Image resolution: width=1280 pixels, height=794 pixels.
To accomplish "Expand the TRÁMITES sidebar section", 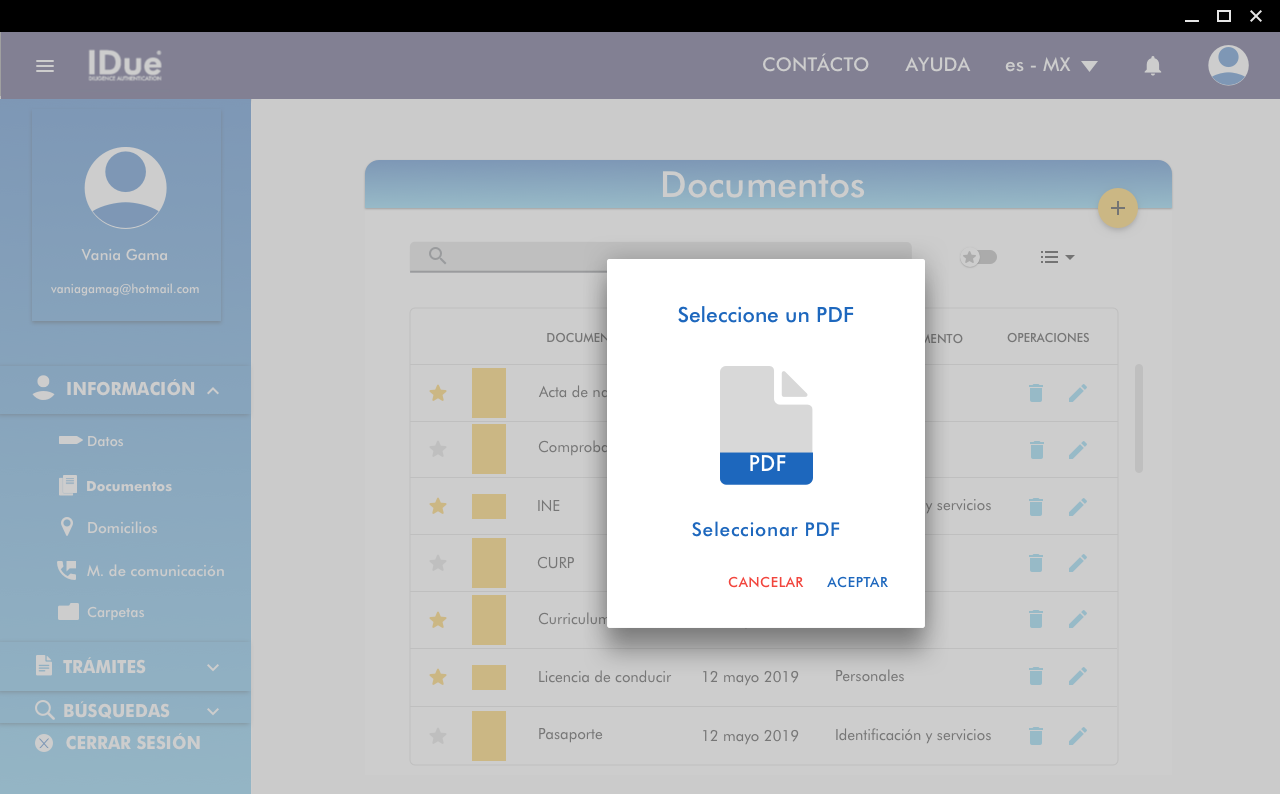I will tap(125, 667).
